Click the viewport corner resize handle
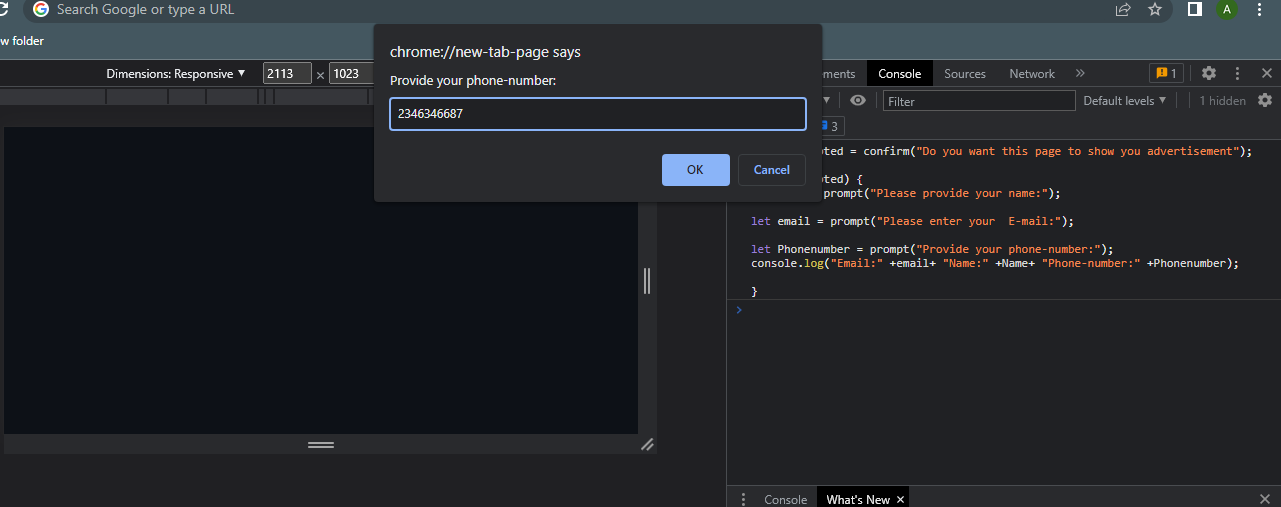The image size is (1281, 507). click(647, 444)
